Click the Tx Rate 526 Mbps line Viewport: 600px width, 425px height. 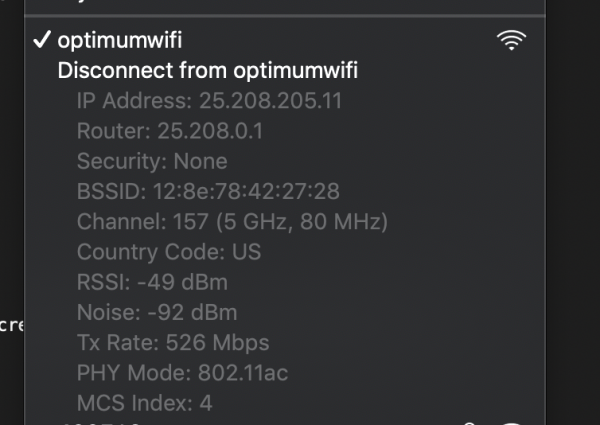coord(173,342)
